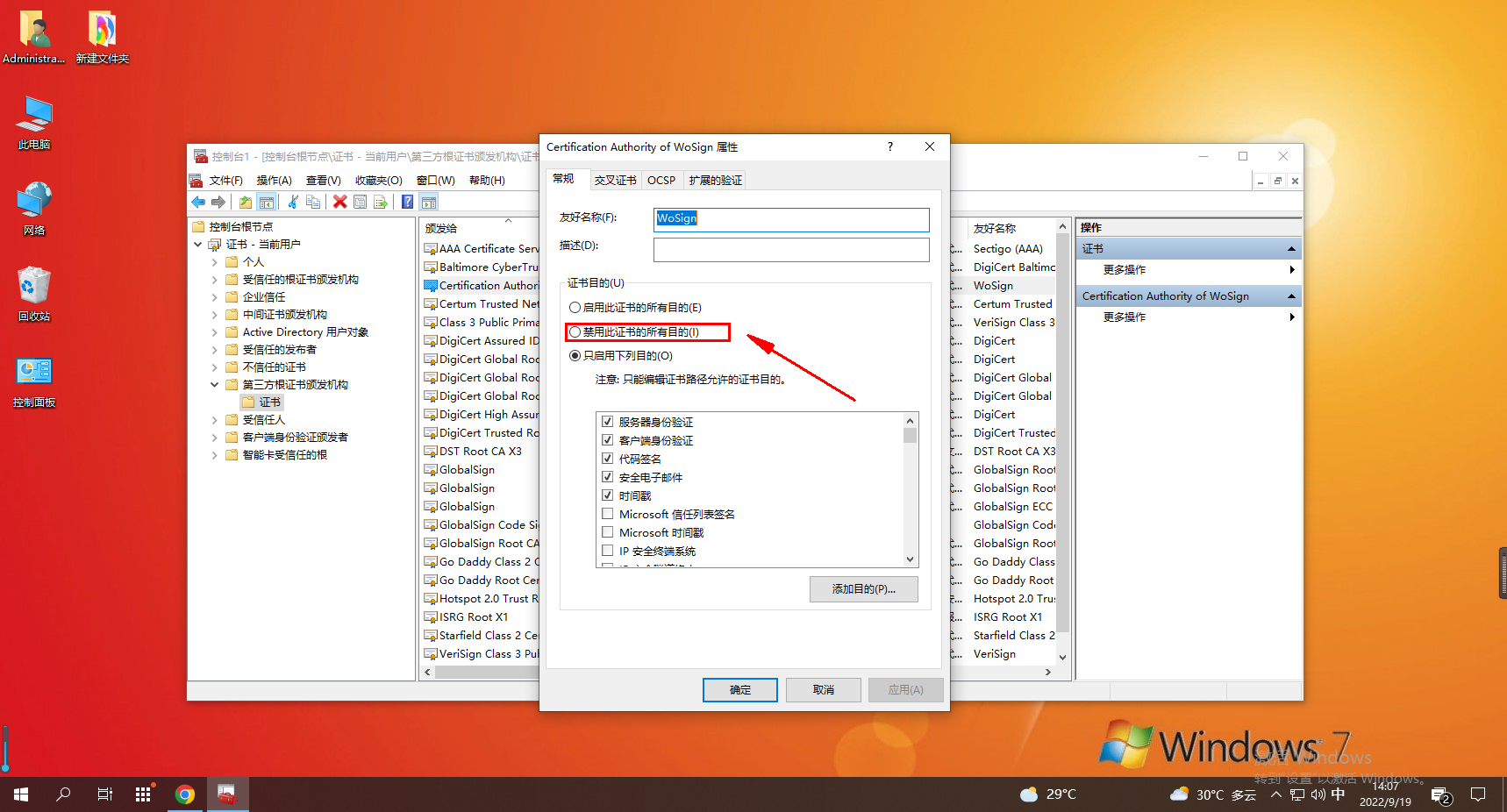Screen dimensions: 1507x812
Task: Open the 收藏夹(O) menu
Action: point(378,181)
